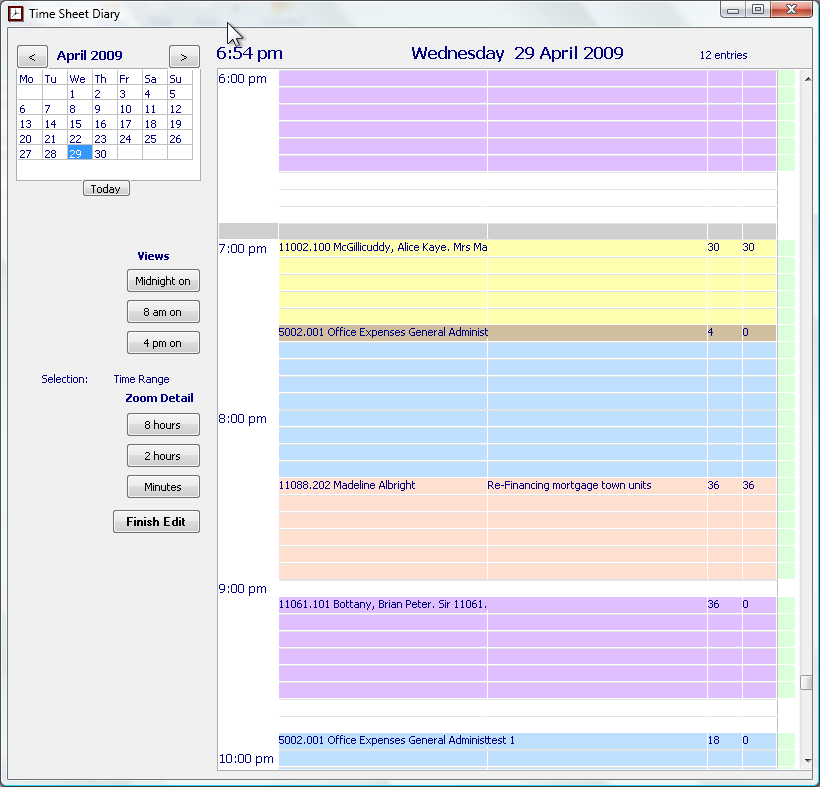Screen dimensions: 820x787
Task: Advance to next month in calendar
Action: point(184,57)
